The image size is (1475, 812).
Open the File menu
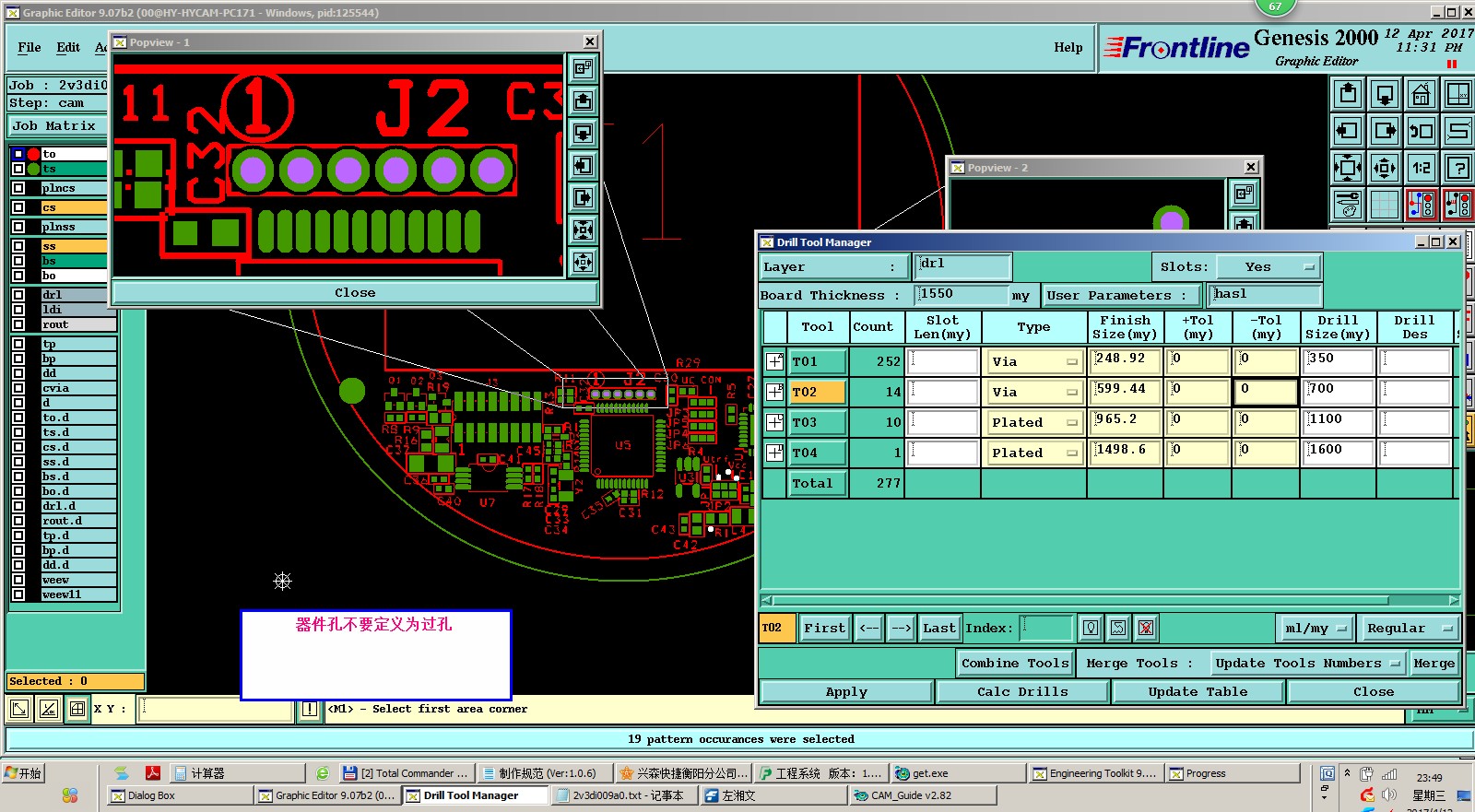point(29,47)
